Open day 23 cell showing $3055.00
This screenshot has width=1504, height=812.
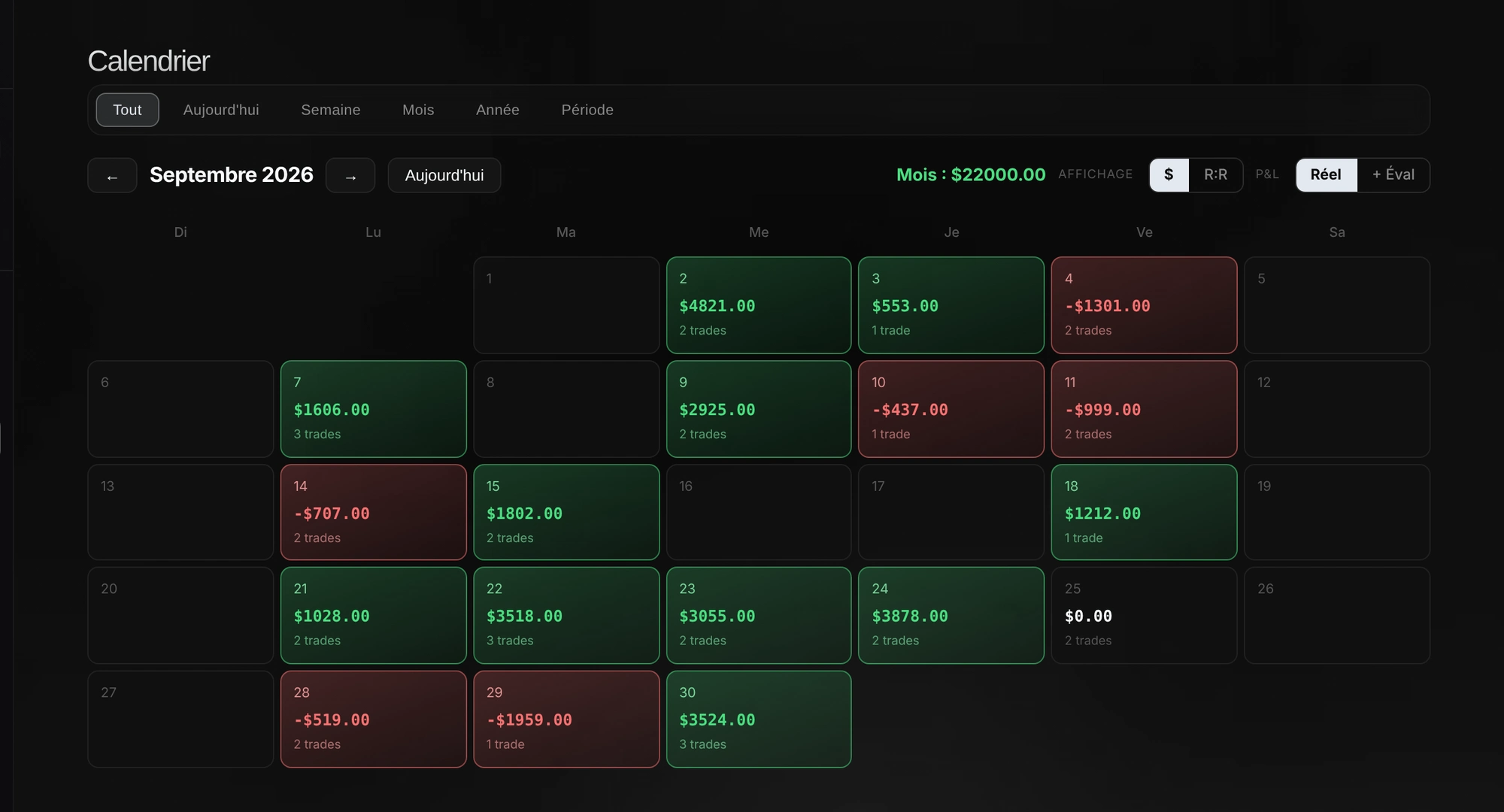coord(759,615)
